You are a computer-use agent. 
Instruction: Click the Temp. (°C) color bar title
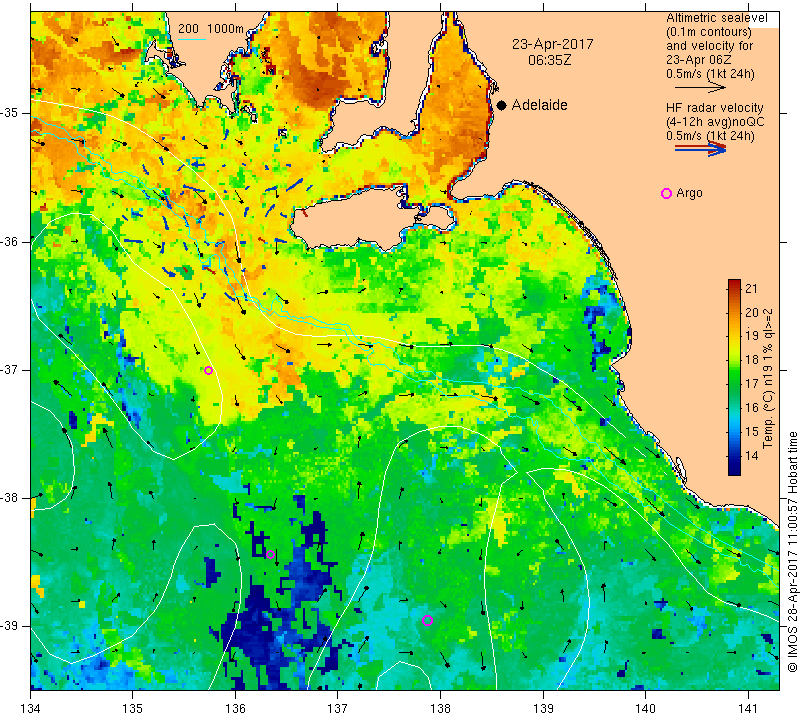pos(768,378)
